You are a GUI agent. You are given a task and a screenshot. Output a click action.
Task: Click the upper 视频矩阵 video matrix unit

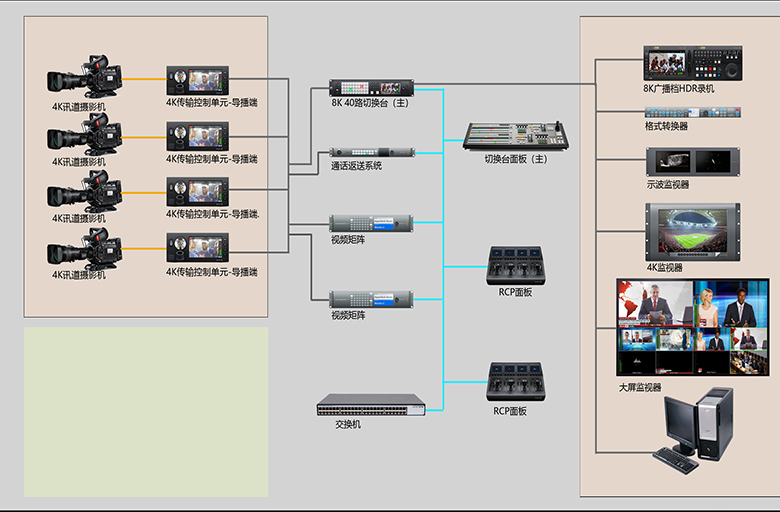372,222
